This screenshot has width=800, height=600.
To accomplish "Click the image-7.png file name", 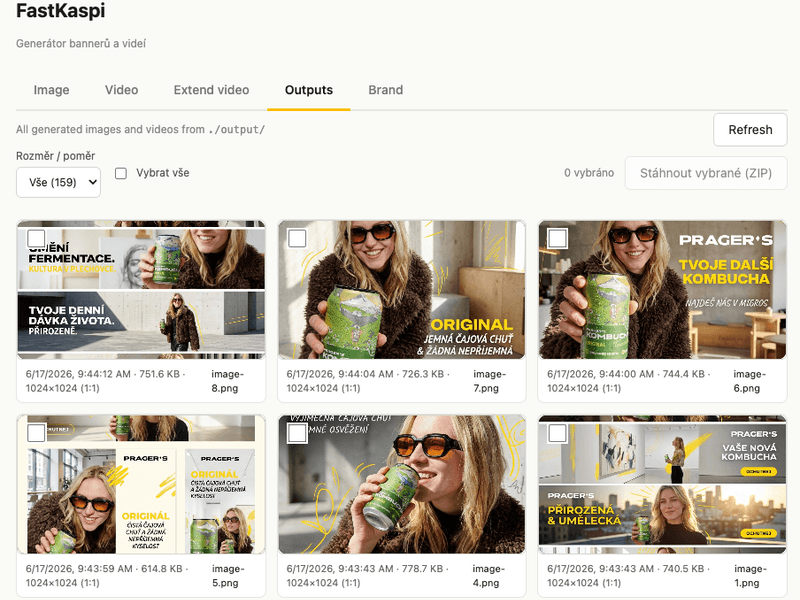I will (489, 381).
